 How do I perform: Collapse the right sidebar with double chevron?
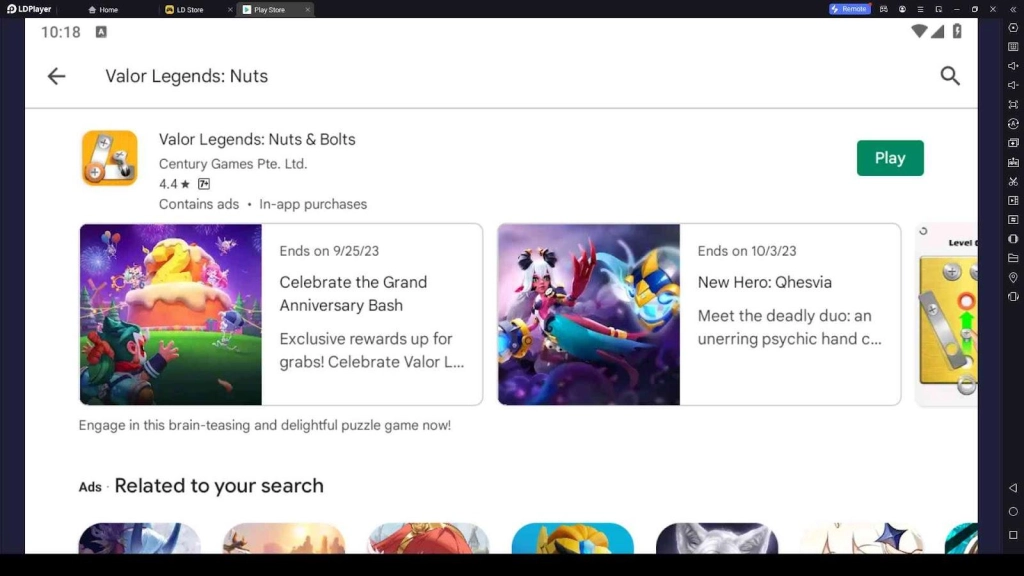[x=1013, y=9]
